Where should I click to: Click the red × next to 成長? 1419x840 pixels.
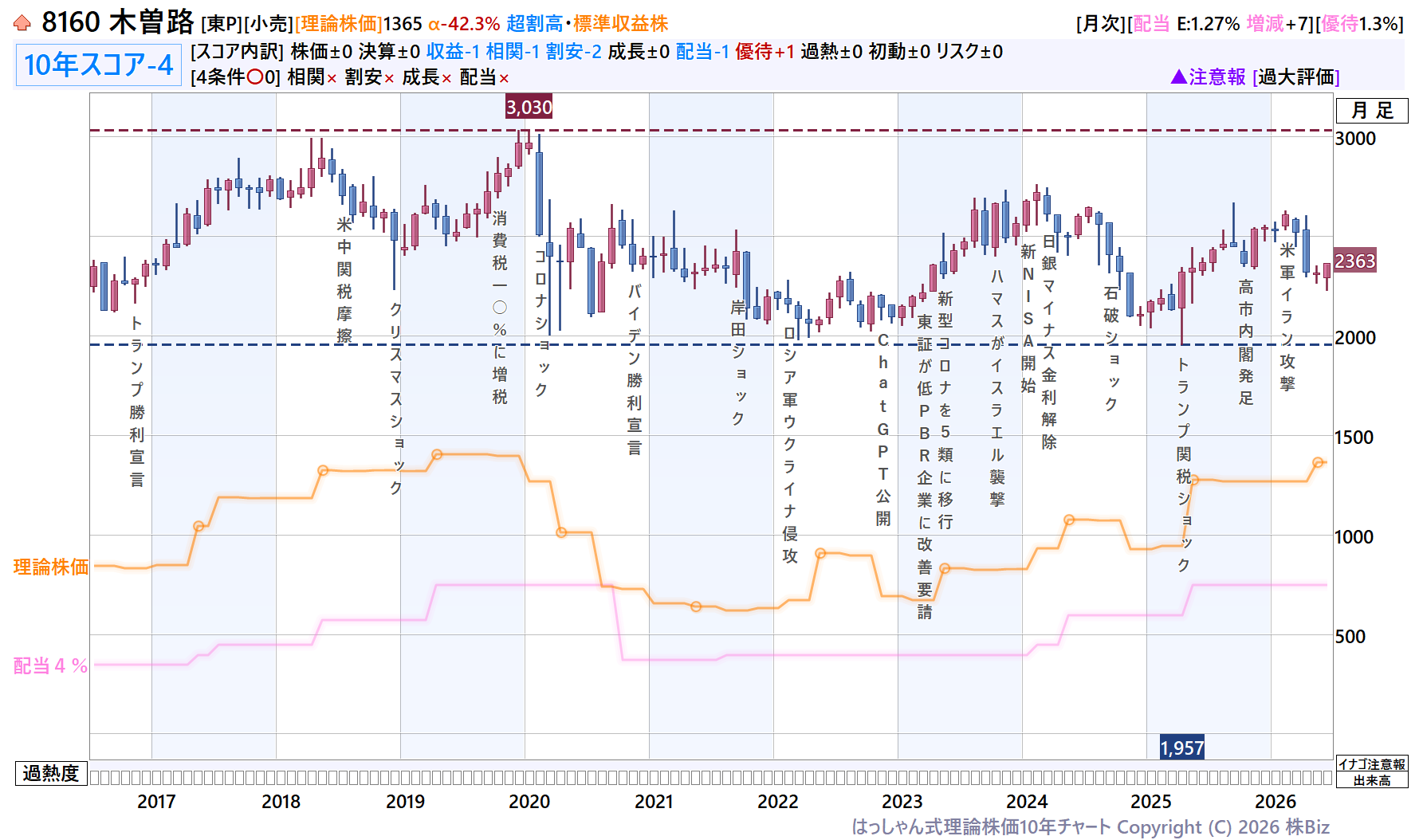446,78
